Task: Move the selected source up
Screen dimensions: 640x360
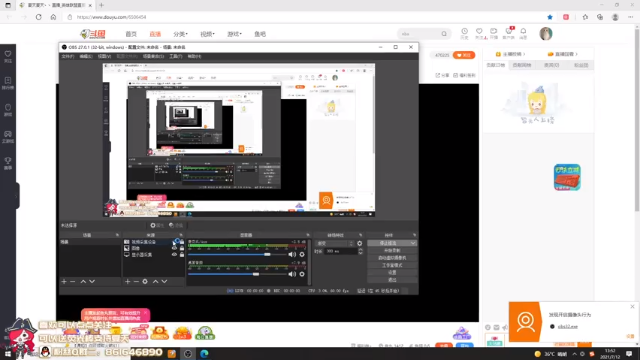Action: tap(156, 281)
